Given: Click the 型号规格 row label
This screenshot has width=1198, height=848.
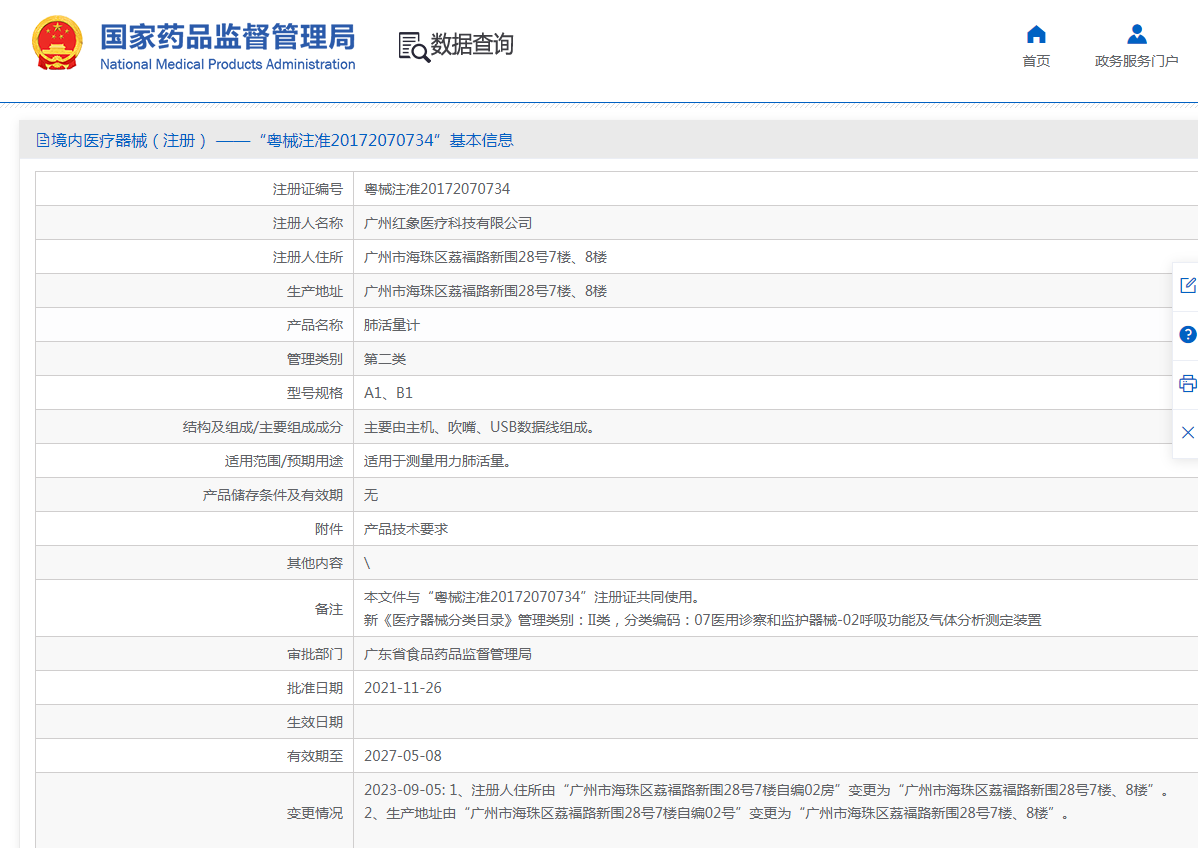Looking at the screenshot, I should click(314, 393).
